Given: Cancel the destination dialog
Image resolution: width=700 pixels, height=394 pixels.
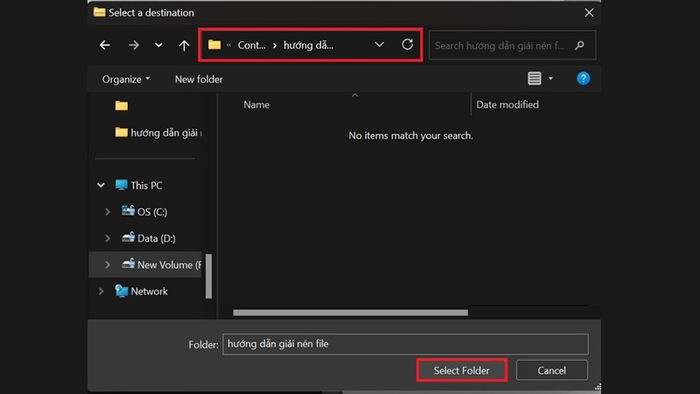Looking at the screenshot, I should (552, 370).
